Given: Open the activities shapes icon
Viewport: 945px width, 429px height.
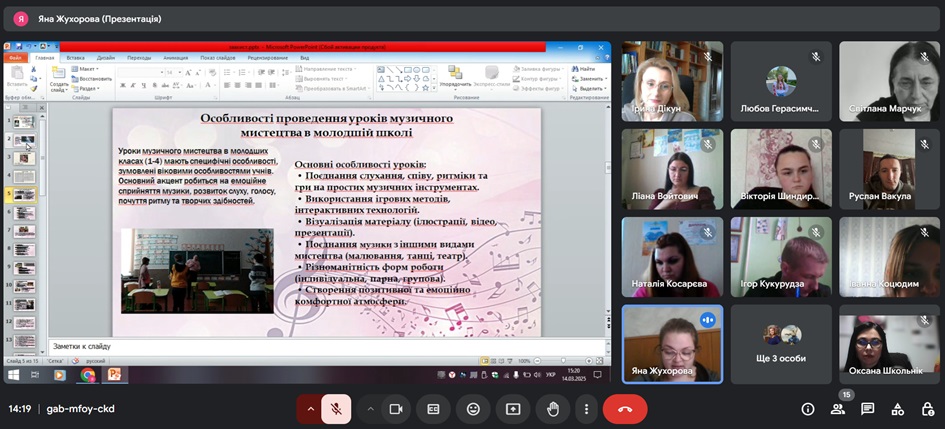Looking at the screenshot, I should point(898,409).
